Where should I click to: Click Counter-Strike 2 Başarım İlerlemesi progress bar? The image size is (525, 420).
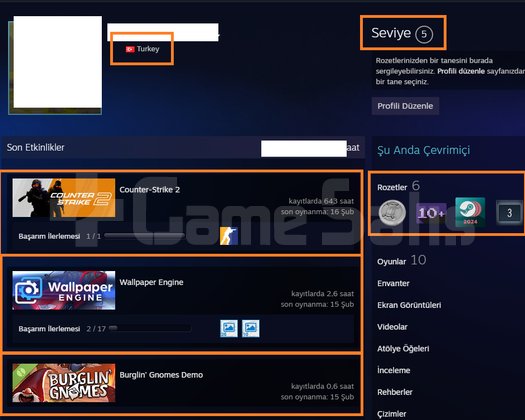[x=144, y=236]
